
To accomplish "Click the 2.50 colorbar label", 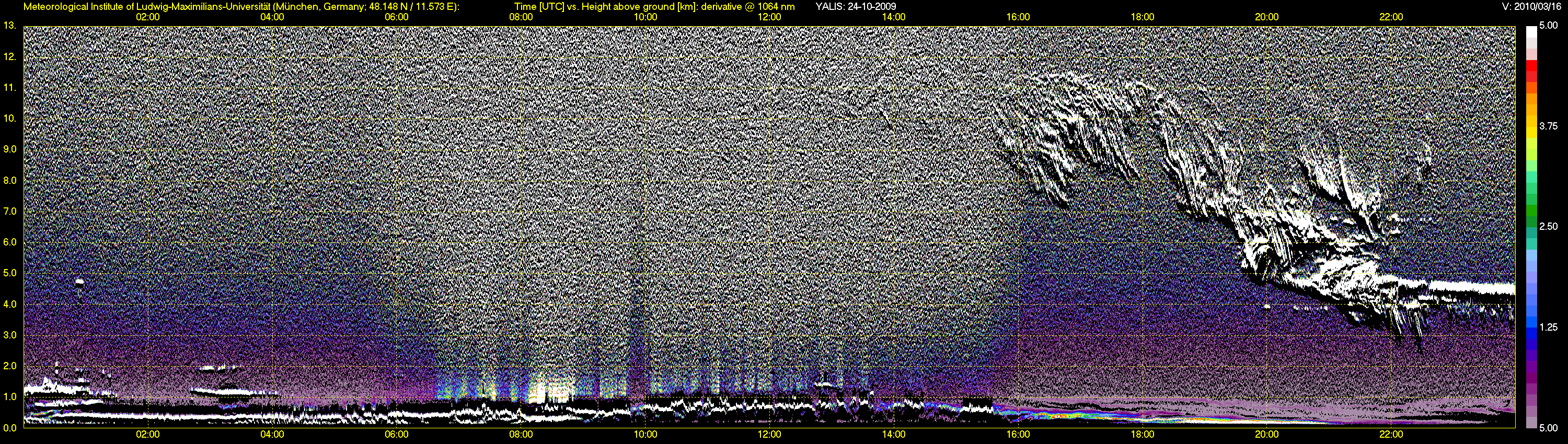I will click(1548, 226).
